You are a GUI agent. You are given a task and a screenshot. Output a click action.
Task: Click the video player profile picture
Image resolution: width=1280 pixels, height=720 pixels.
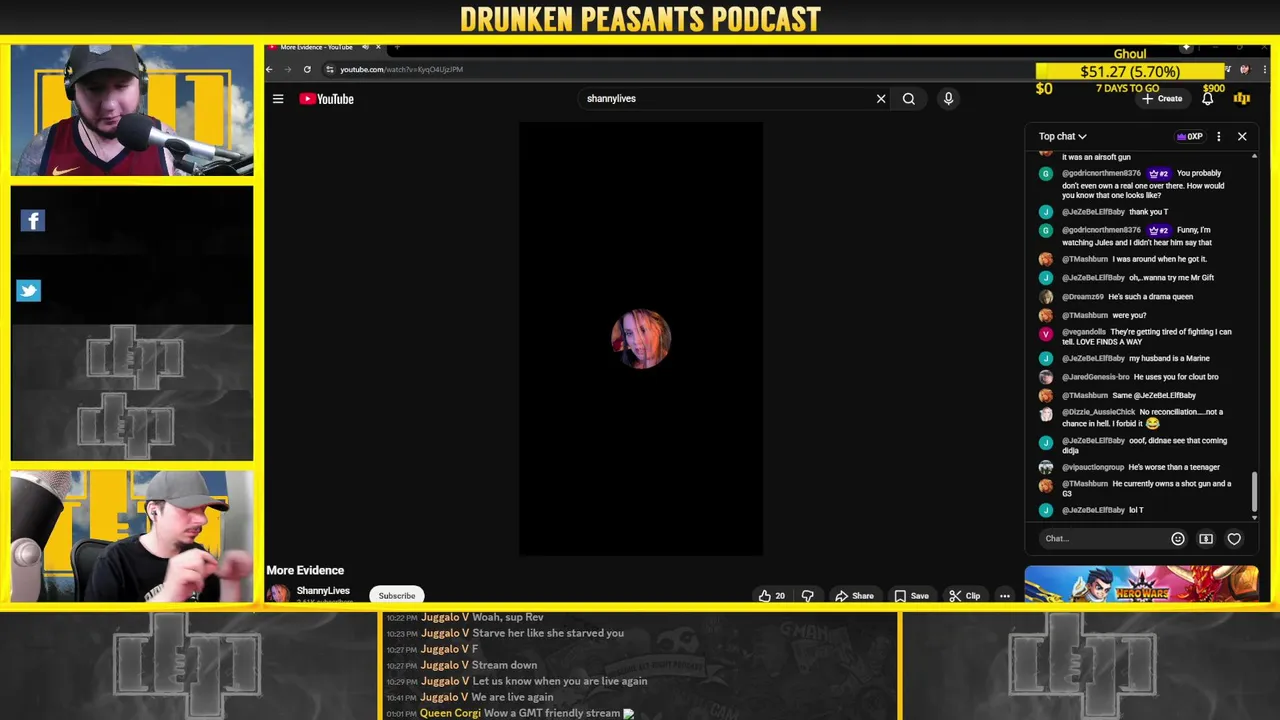click(x=641, y=339)
